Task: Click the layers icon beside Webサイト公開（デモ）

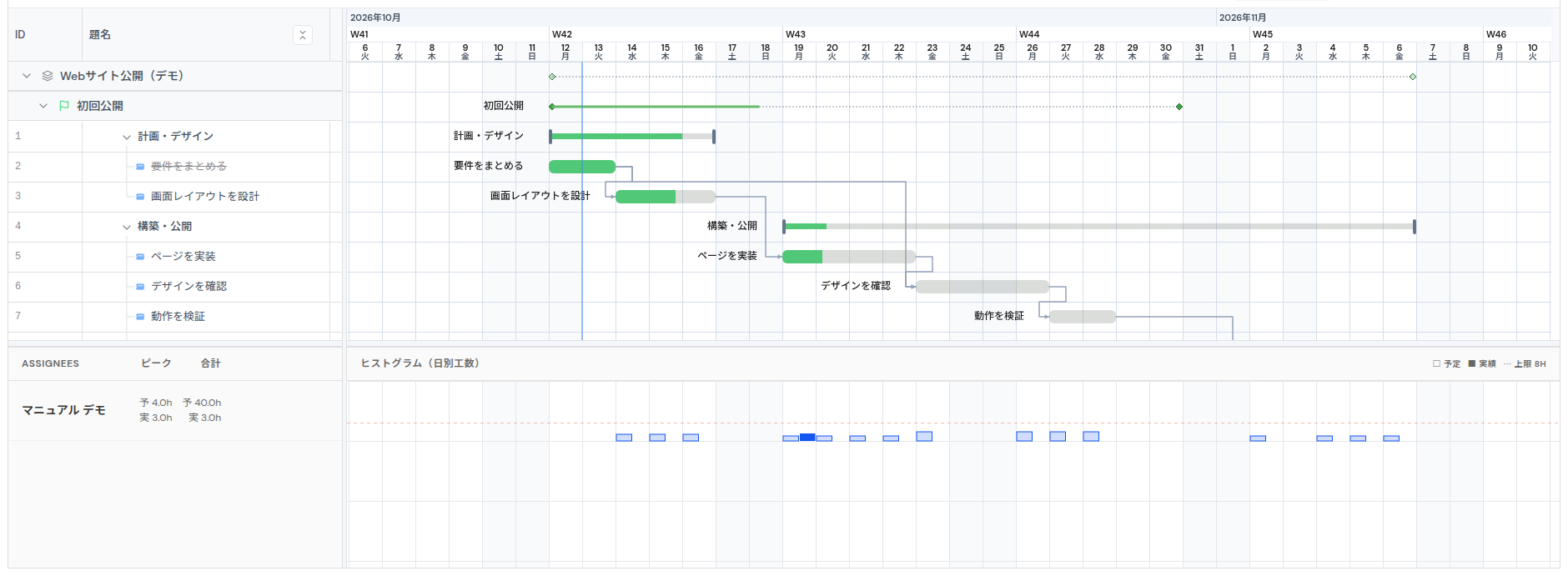Action: coord(48,76)
